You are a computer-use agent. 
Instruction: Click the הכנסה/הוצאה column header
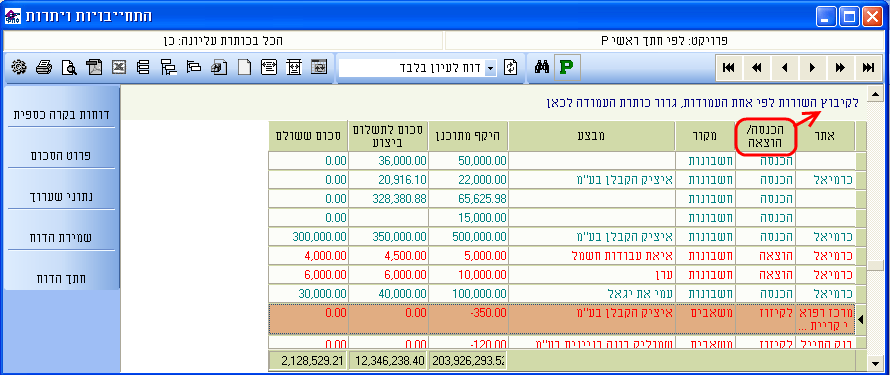(x=765, y=136)
